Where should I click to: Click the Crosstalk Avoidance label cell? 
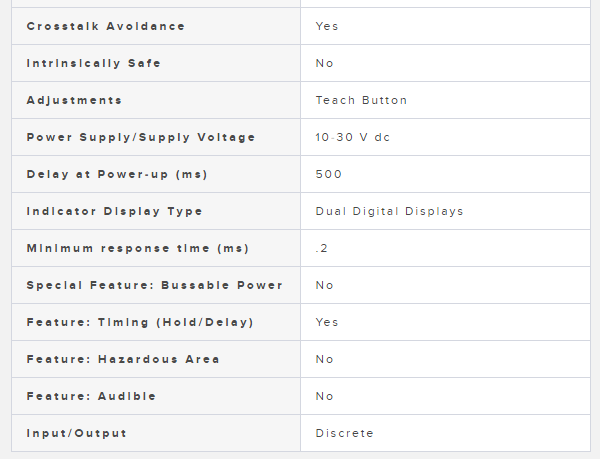105,26
